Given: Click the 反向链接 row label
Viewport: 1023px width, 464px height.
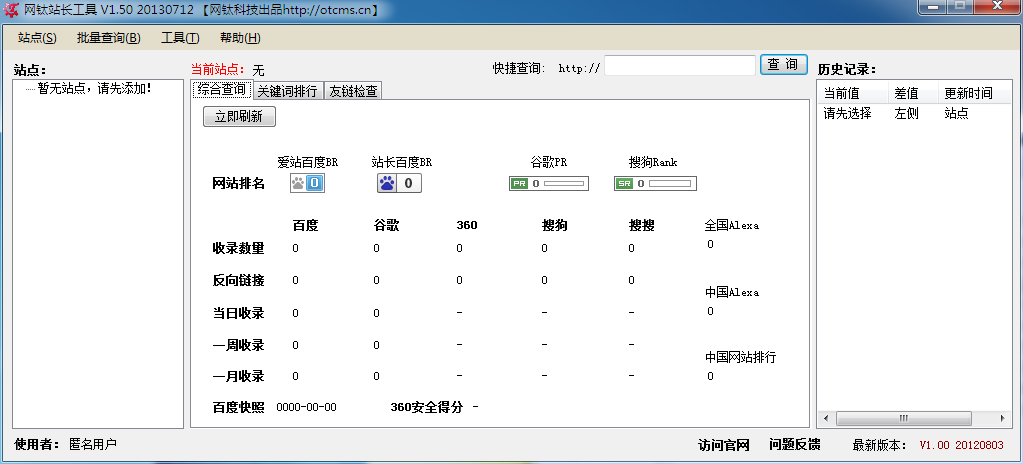Looking at the screenshot, I should pos(238,281).
